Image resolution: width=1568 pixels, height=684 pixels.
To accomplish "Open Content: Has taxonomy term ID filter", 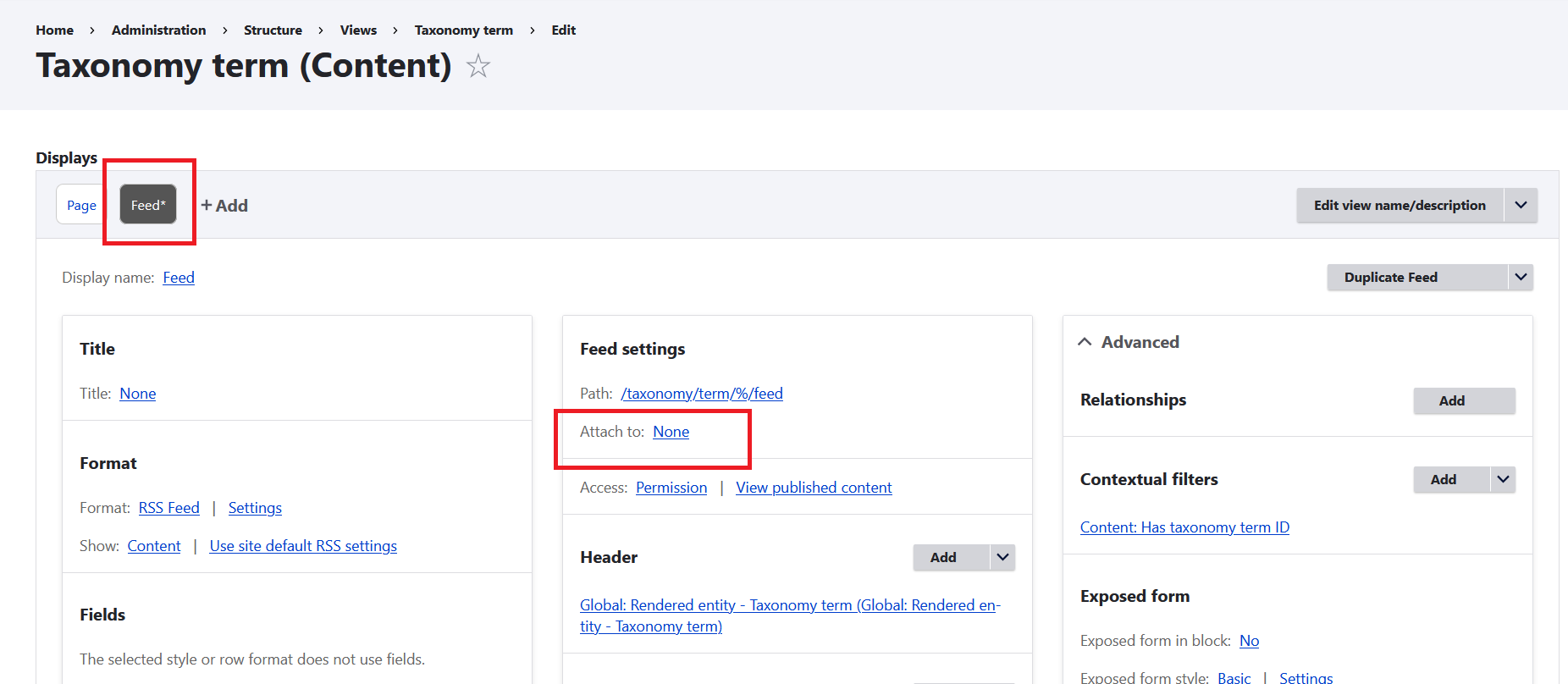I will coord(1184,527).
